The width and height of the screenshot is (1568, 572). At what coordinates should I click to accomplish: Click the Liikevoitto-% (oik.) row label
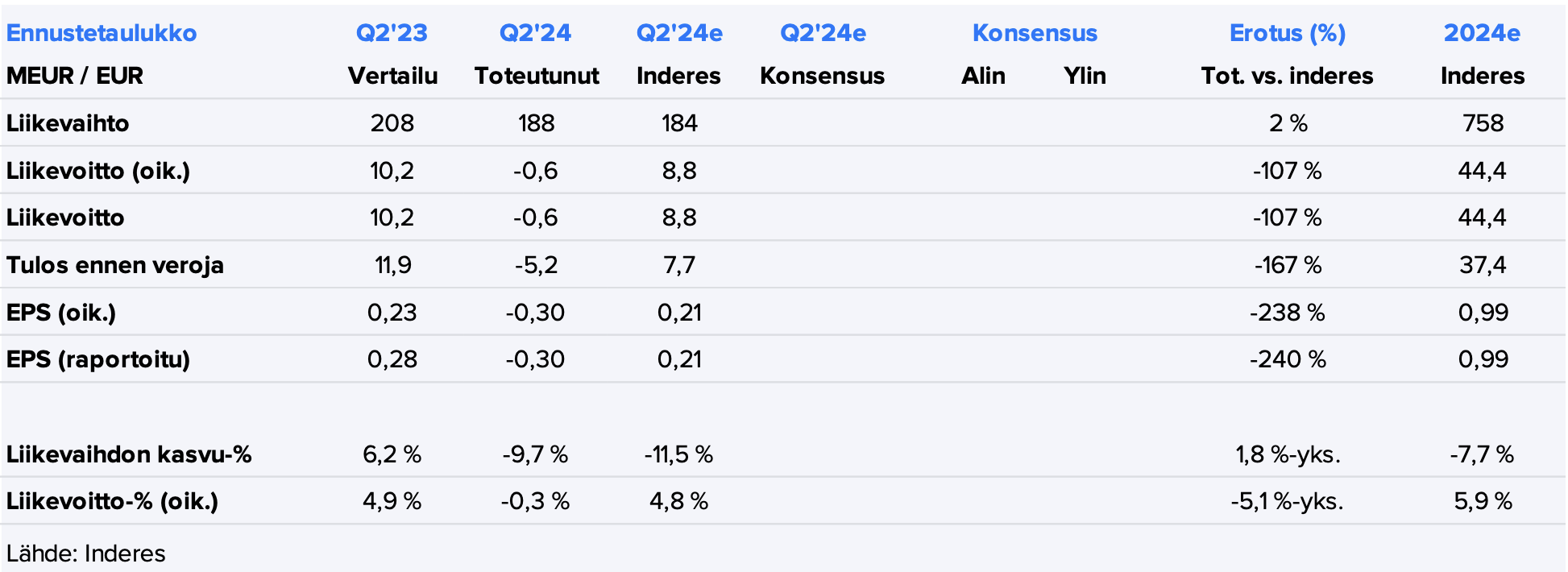click(113, 501)
